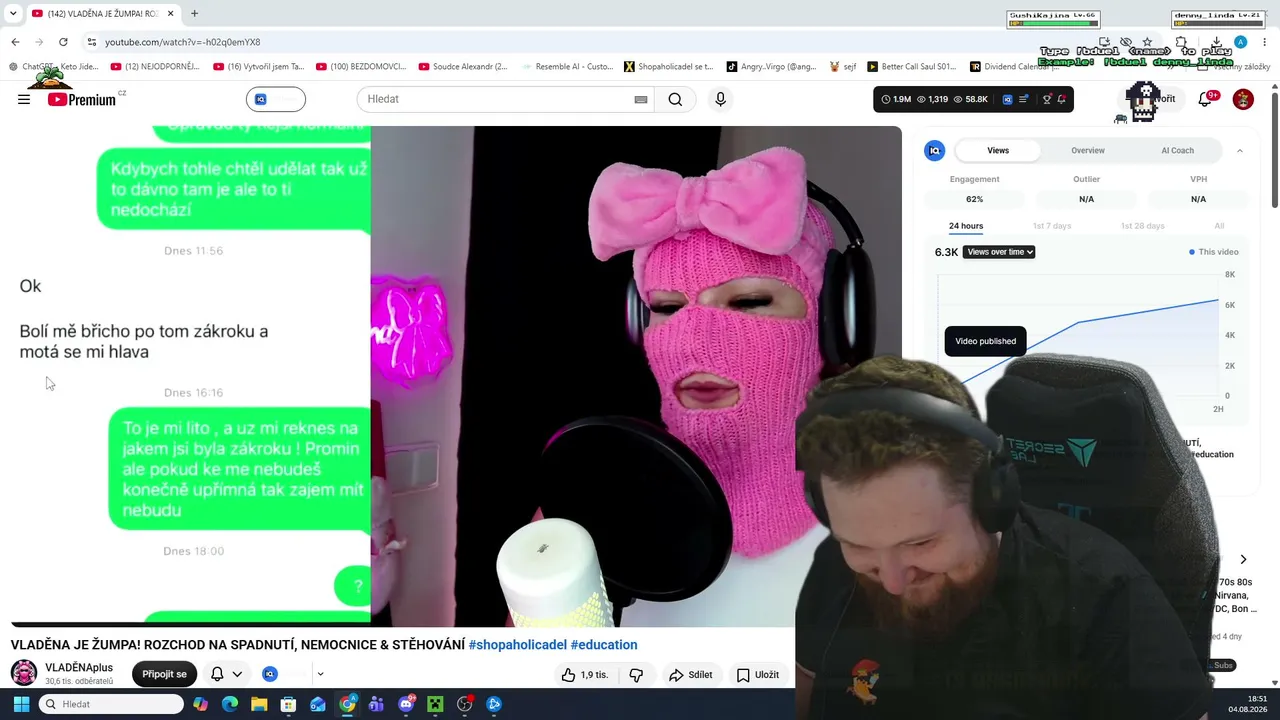Open the Views over time dropdown
Screen dimensions: 1280x720
[x=999, y=252]
